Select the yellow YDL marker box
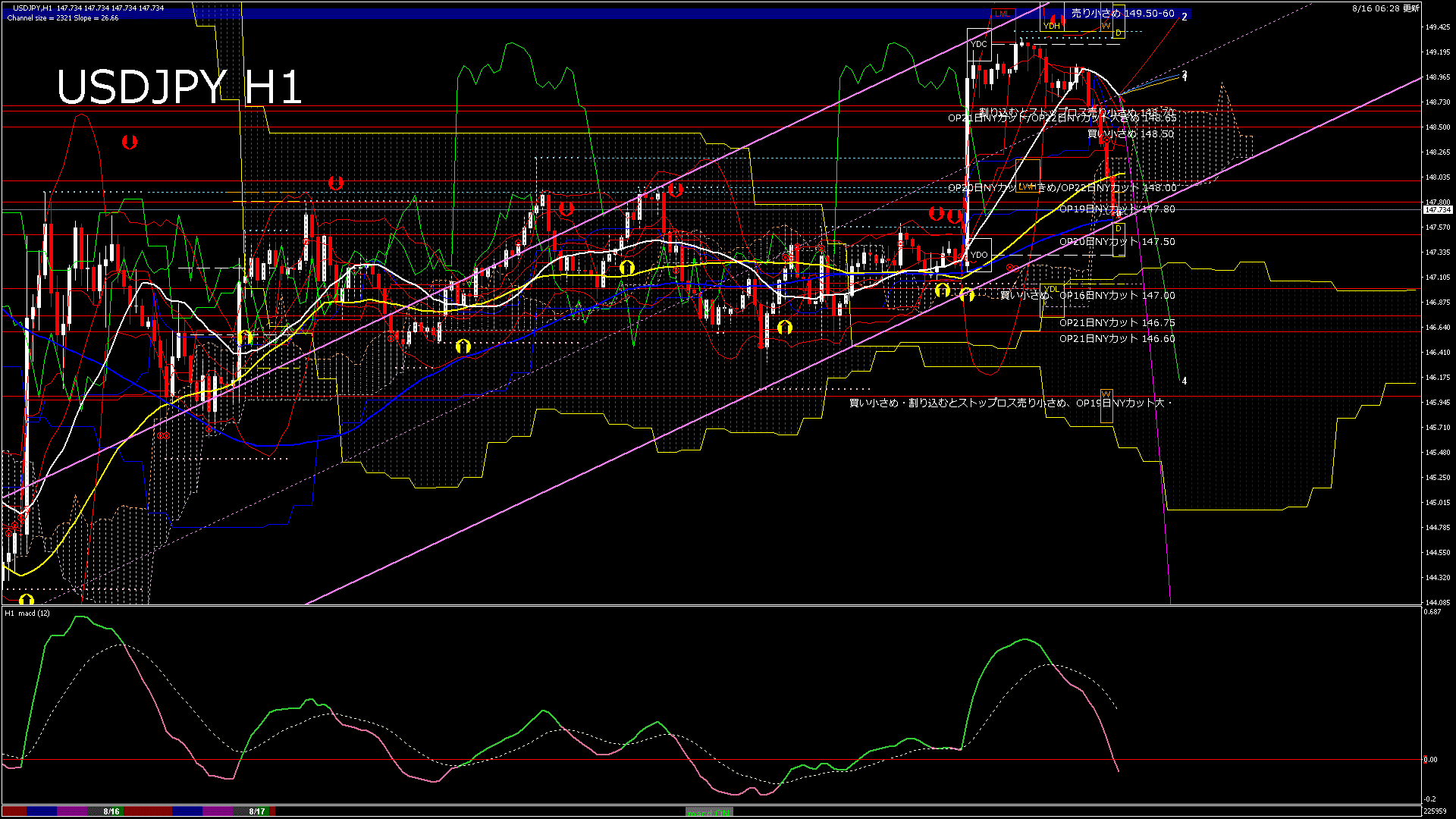 tap(1051, 290)
